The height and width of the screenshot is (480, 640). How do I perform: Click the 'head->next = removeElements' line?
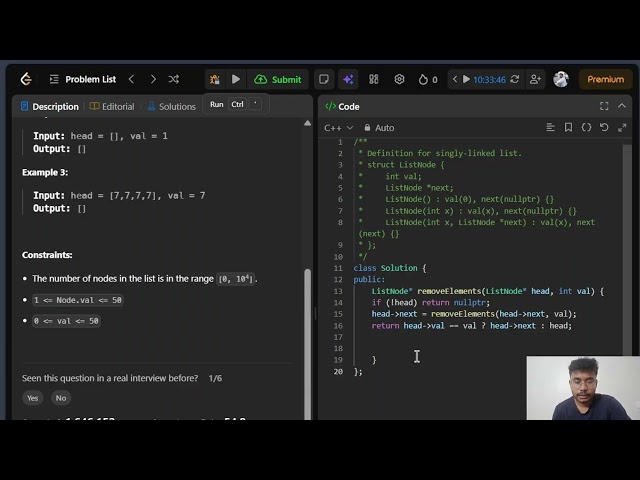pos(474,314)
